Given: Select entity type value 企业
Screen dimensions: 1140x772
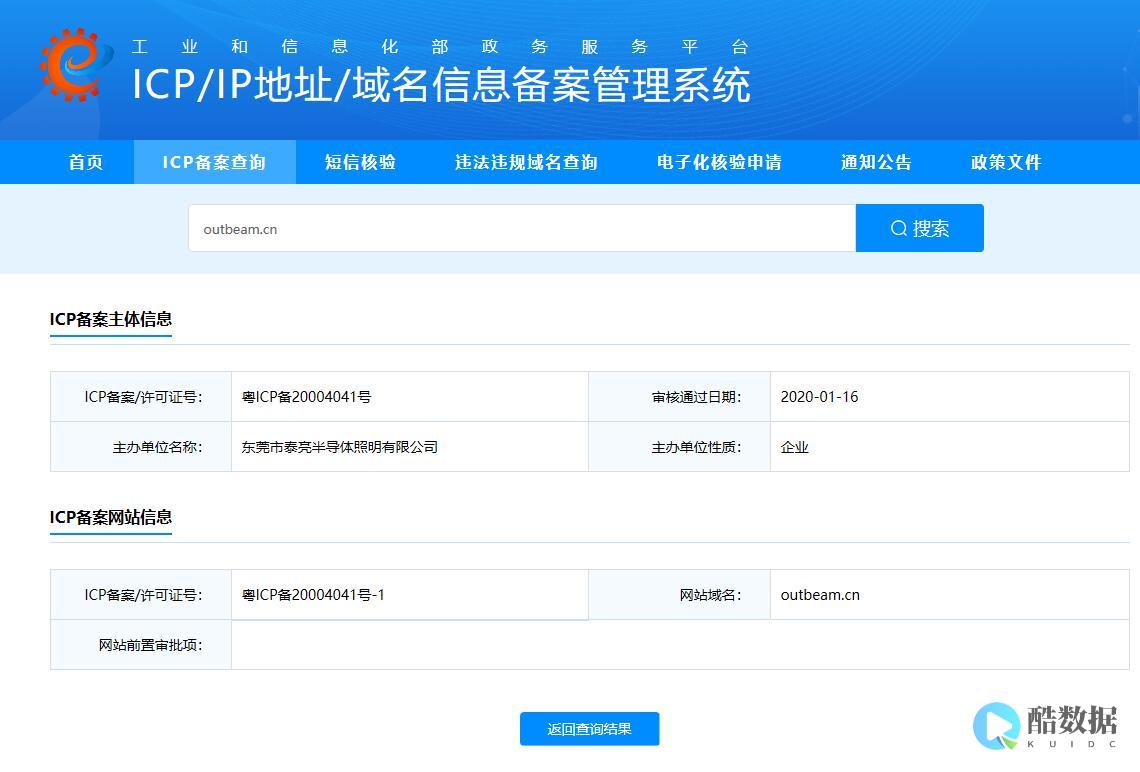Looking at the screenshot, I should (794, 447).
